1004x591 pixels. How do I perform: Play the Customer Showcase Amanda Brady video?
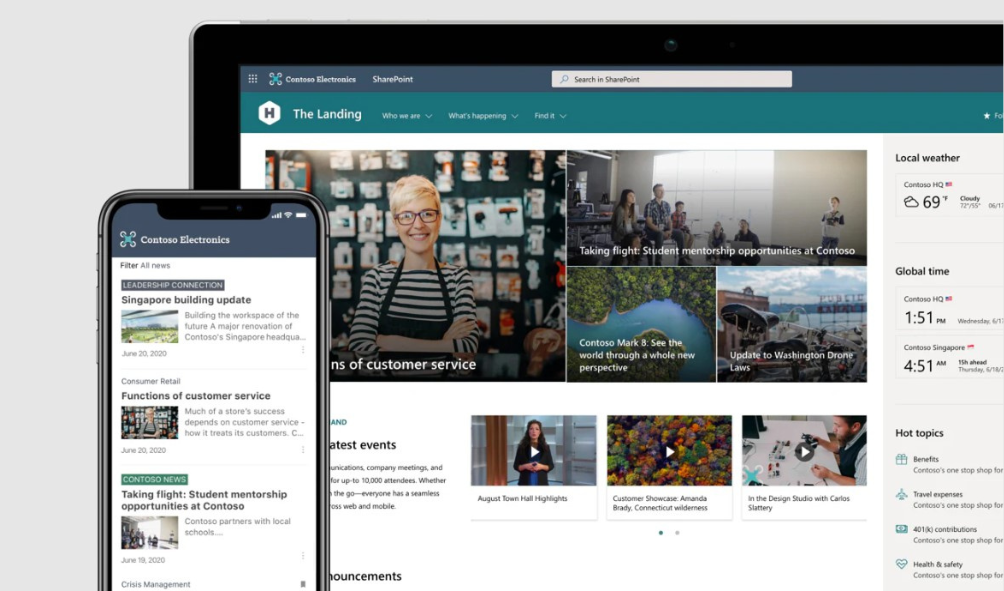tap(669, 452)
